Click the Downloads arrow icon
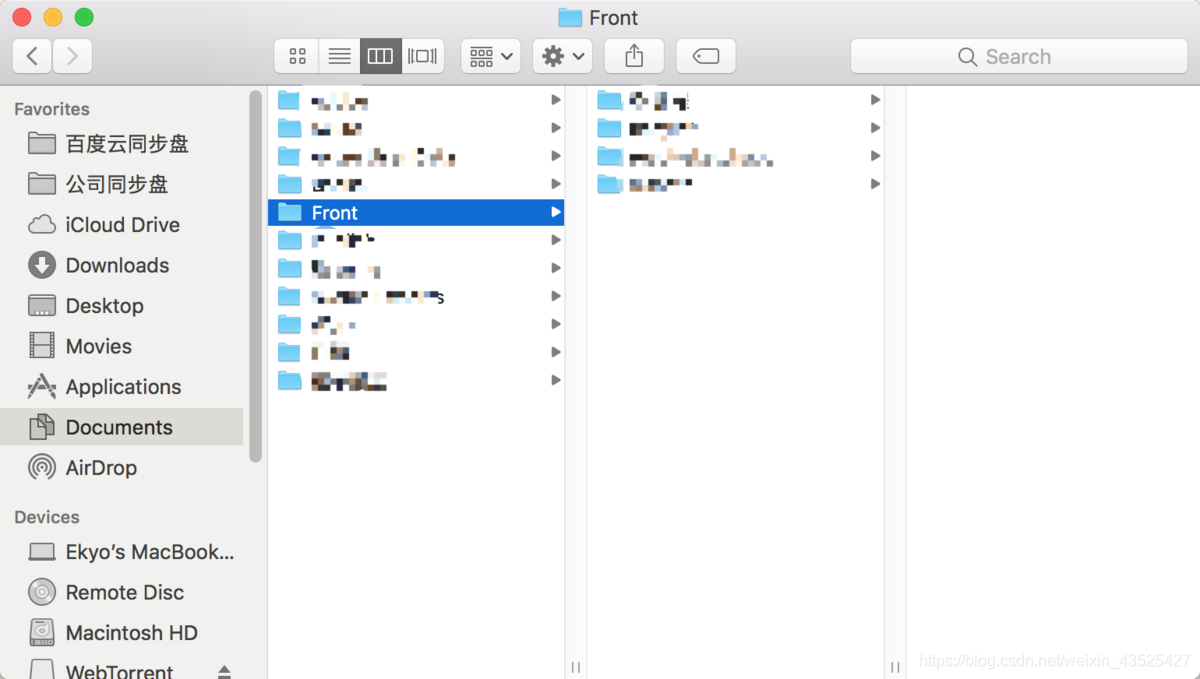This screenshot has height=679, width=1200. (x=42, y=265)
